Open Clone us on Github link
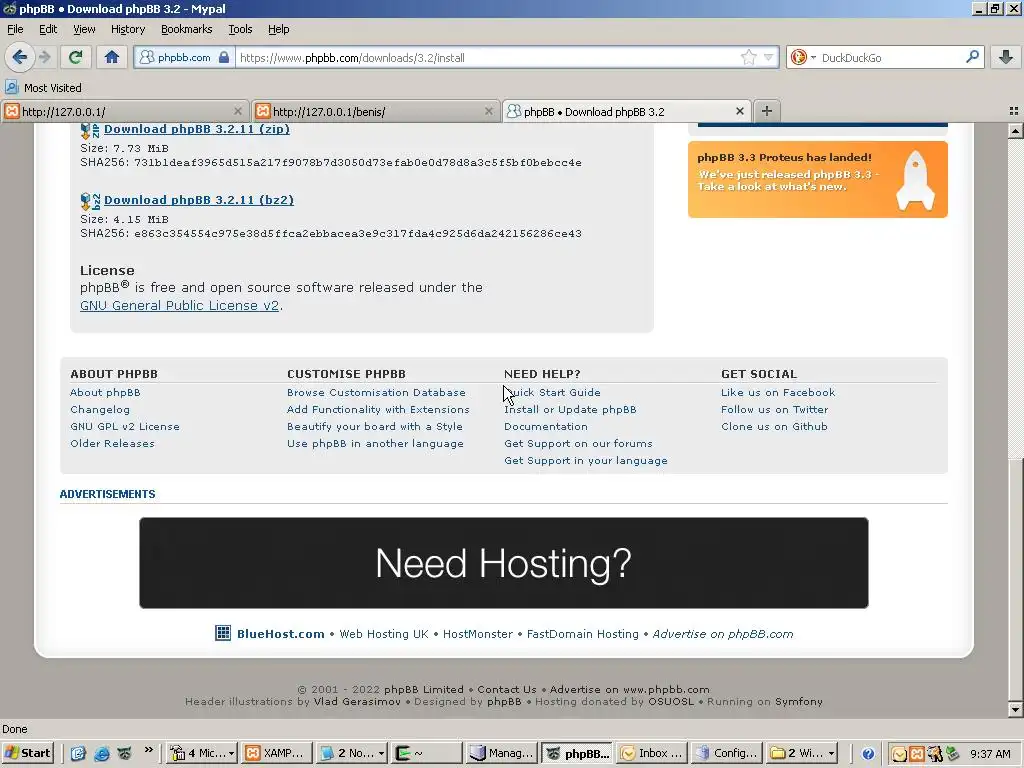1024x768 pixels. tap(774, 426)
